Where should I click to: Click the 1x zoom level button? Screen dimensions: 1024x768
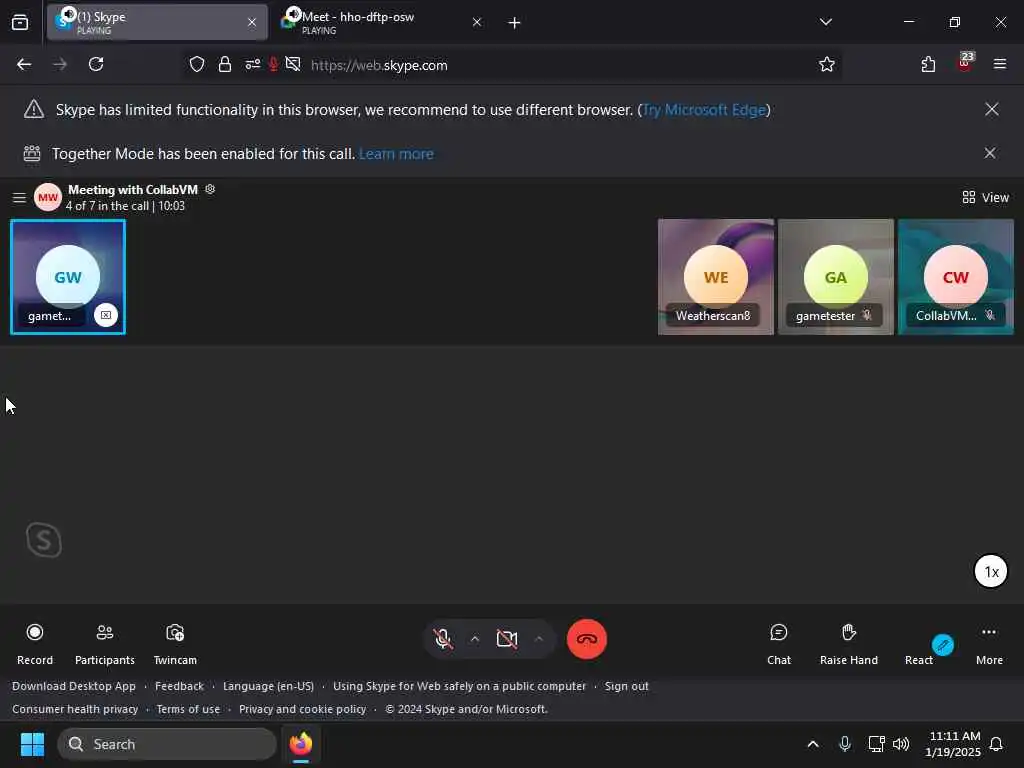(991, 571)
